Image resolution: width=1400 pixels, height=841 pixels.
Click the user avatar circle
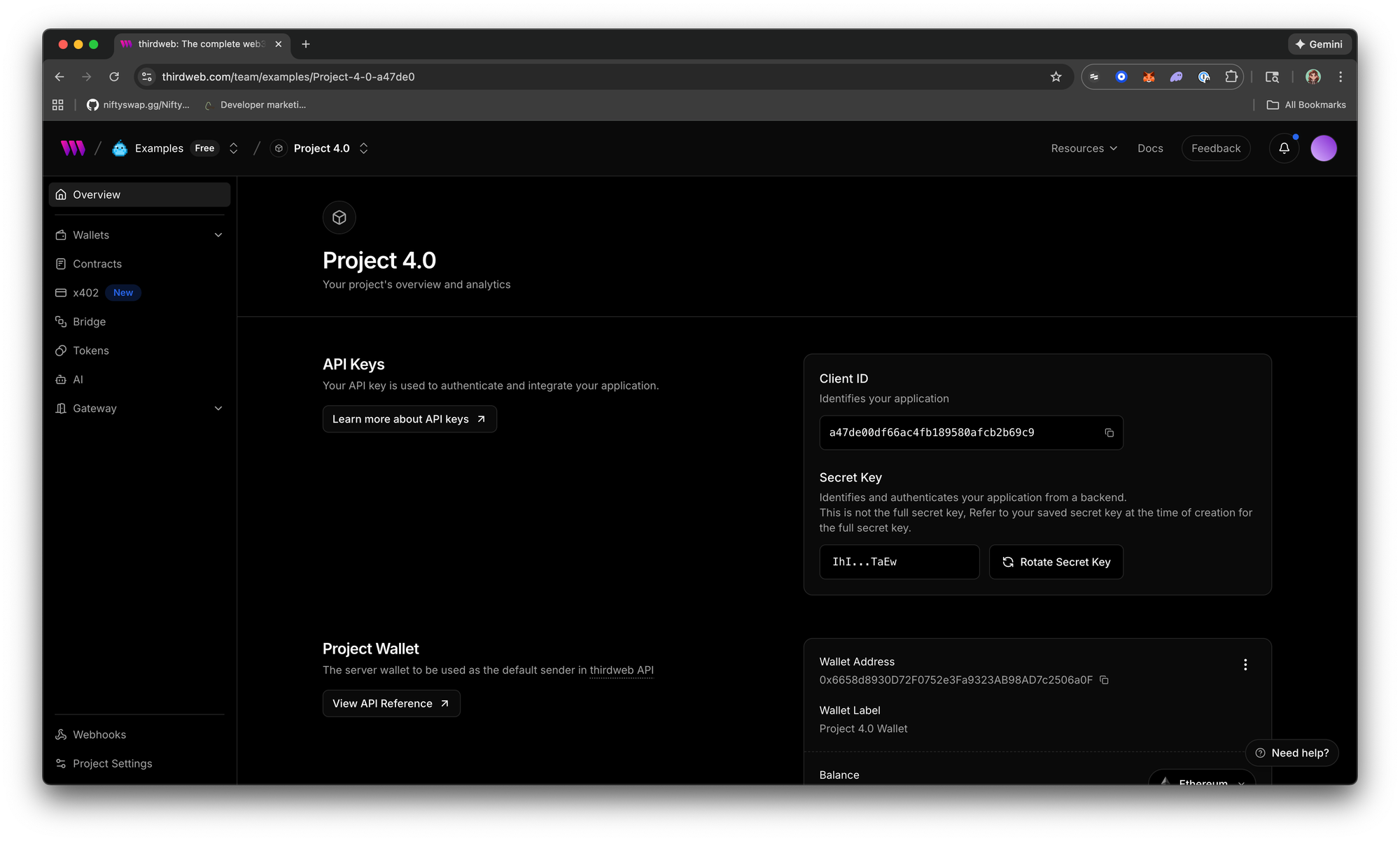click(x=1323, y=148)
